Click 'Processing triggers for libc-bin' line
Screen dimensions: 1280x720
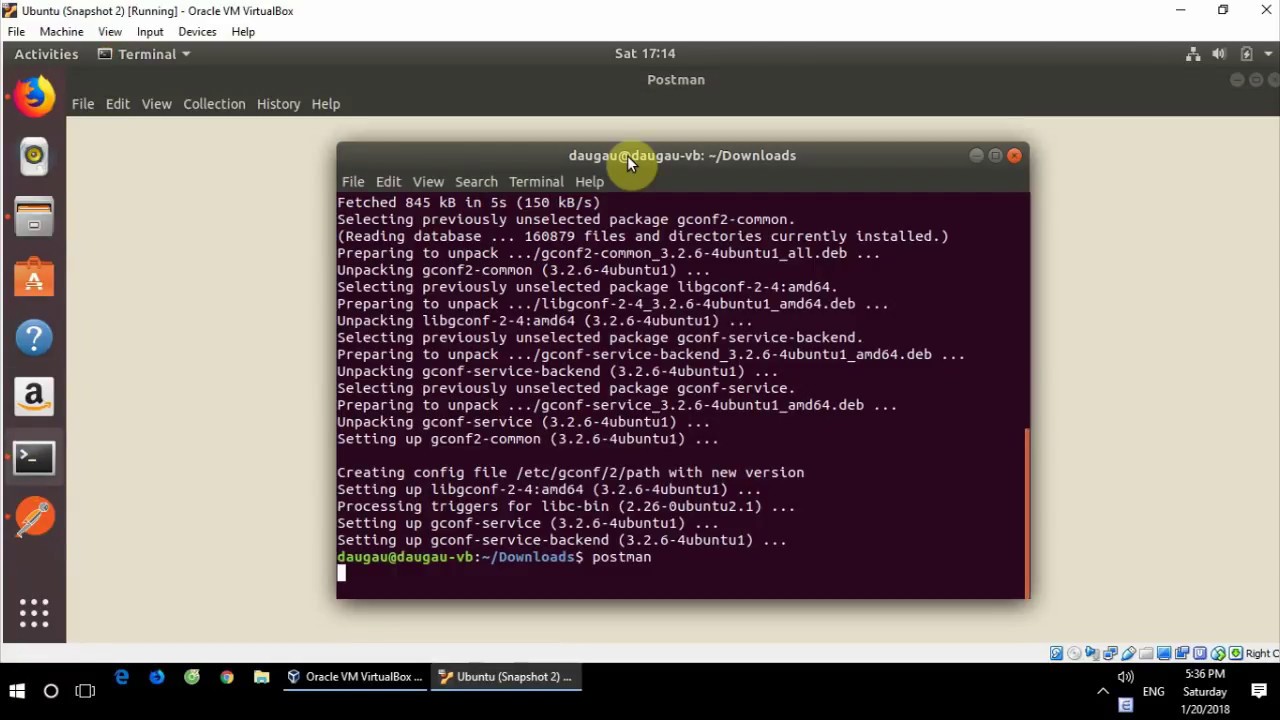566,507
